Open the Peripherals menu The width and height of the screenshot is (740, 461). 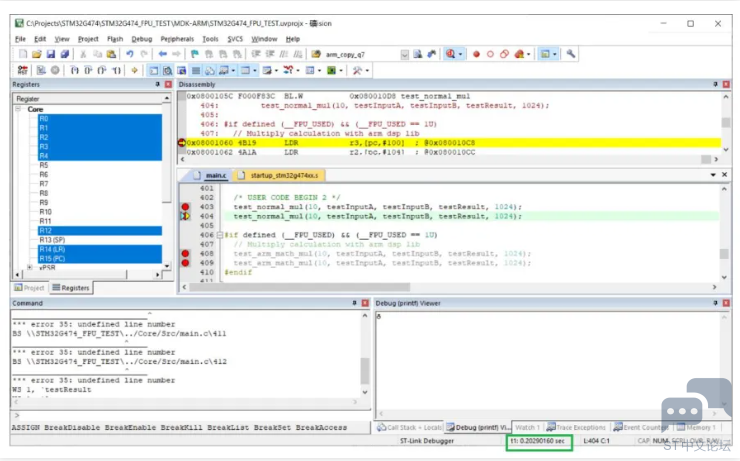177,39
